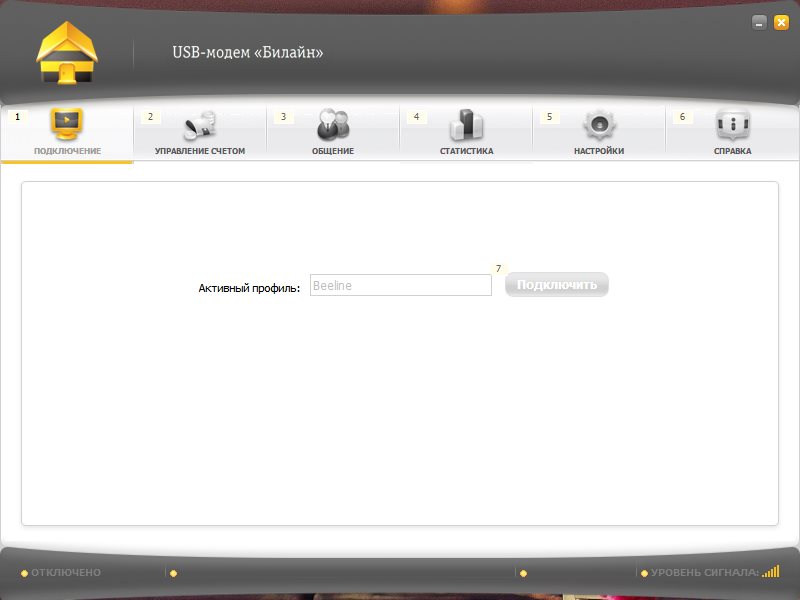
Task: Open account management via the Управление счетом icon
Action: (200, 125)
